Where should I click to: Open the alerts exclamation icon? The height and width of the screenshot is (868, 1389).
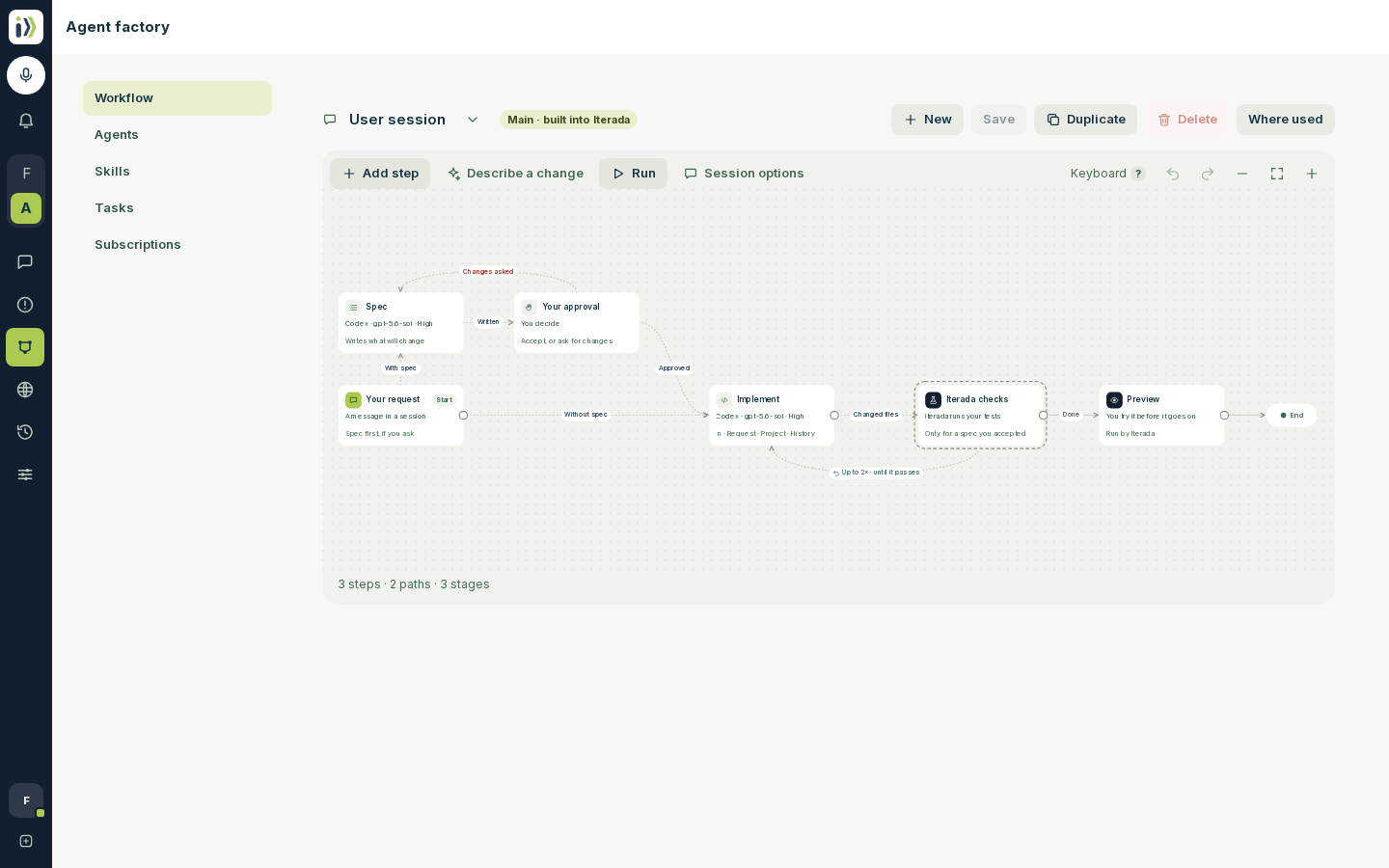(25, 305)
